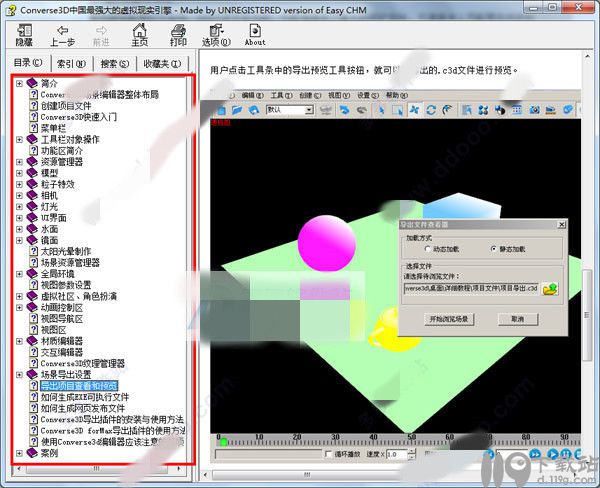This screenshot has height=488, width=600.
Task: Expand the 水面 node
Action: click(x=19, y=229)
